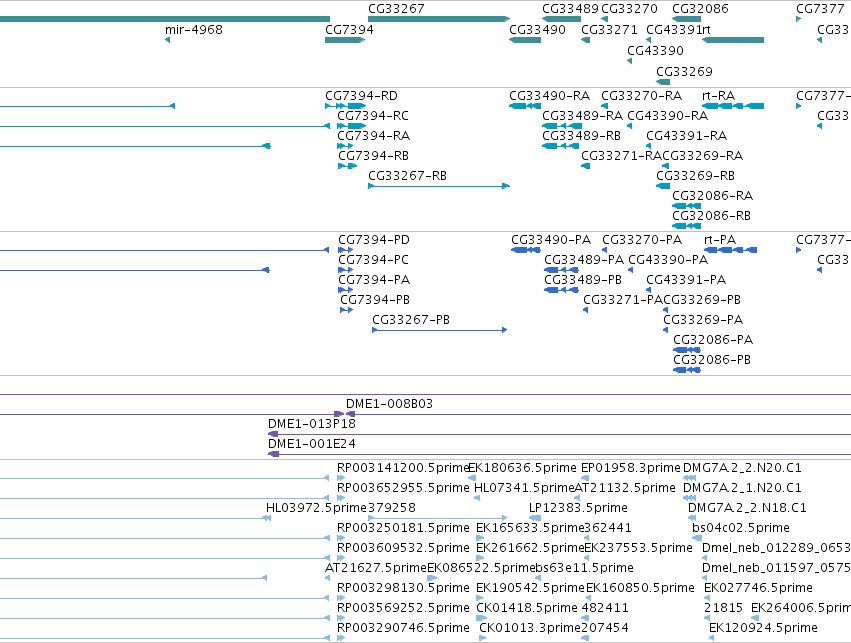Select transcript CG33489-RA
The image size is (851, 643).
point(582,116)
